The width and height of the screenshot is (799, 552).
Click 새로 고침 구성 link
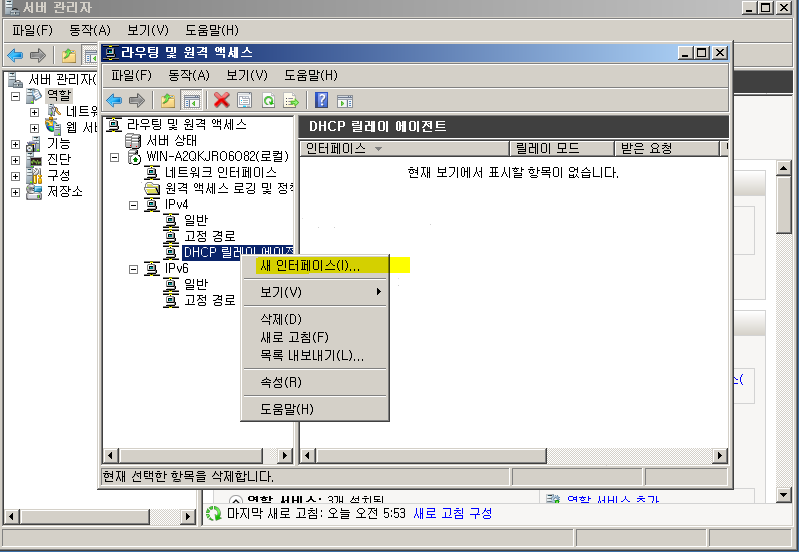point(452,513)
